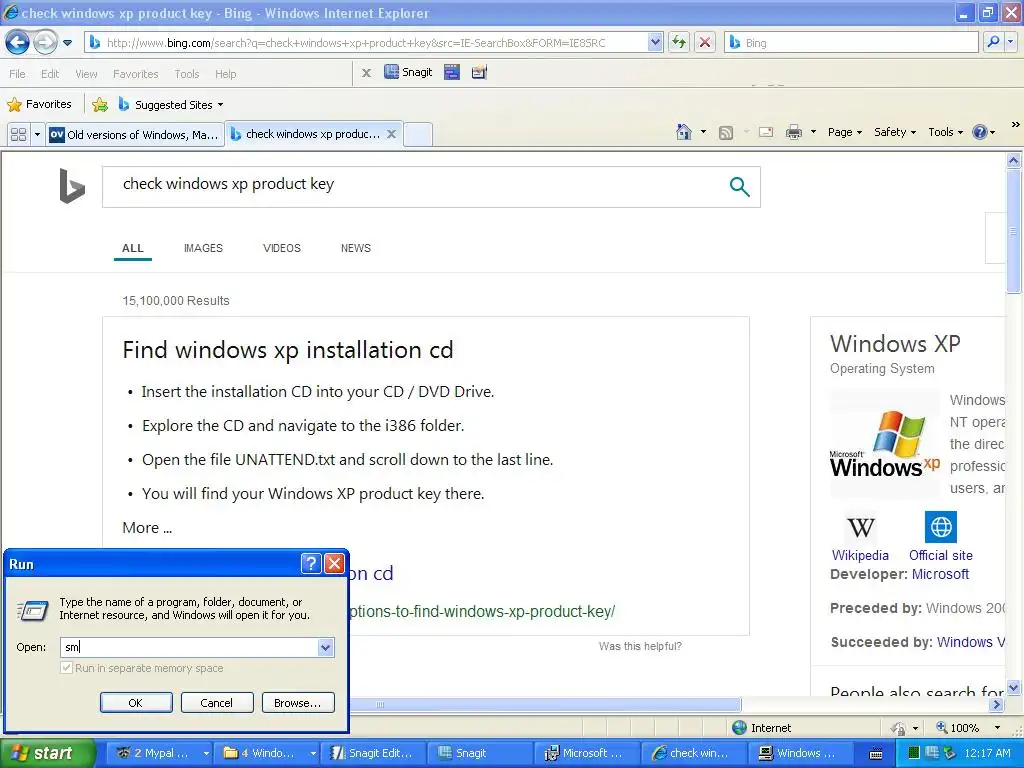The width and height of the screenshot is (1024, 768).
Task: Close the Snagit toolbar with its x
Action: pos(366,72)
